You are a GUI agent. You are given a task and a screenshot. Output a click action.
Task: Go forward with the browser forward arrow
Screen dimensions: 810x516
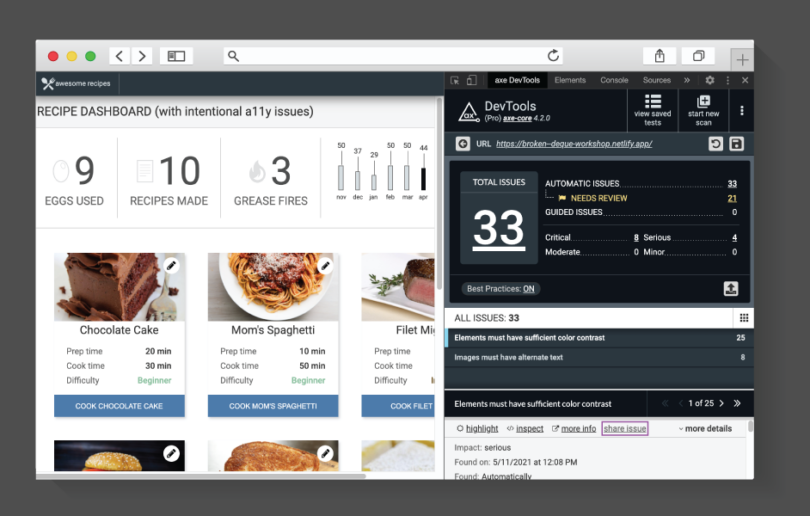click(x=142, y=56)
